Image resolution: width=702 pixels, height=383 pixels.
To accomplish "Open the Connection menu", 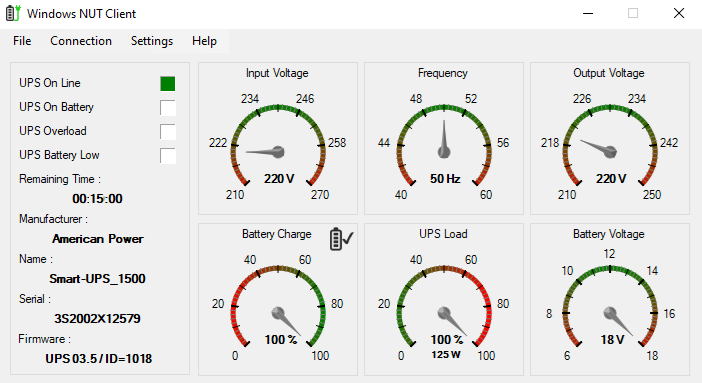I will pyautogui.click(x=81, y=41).
